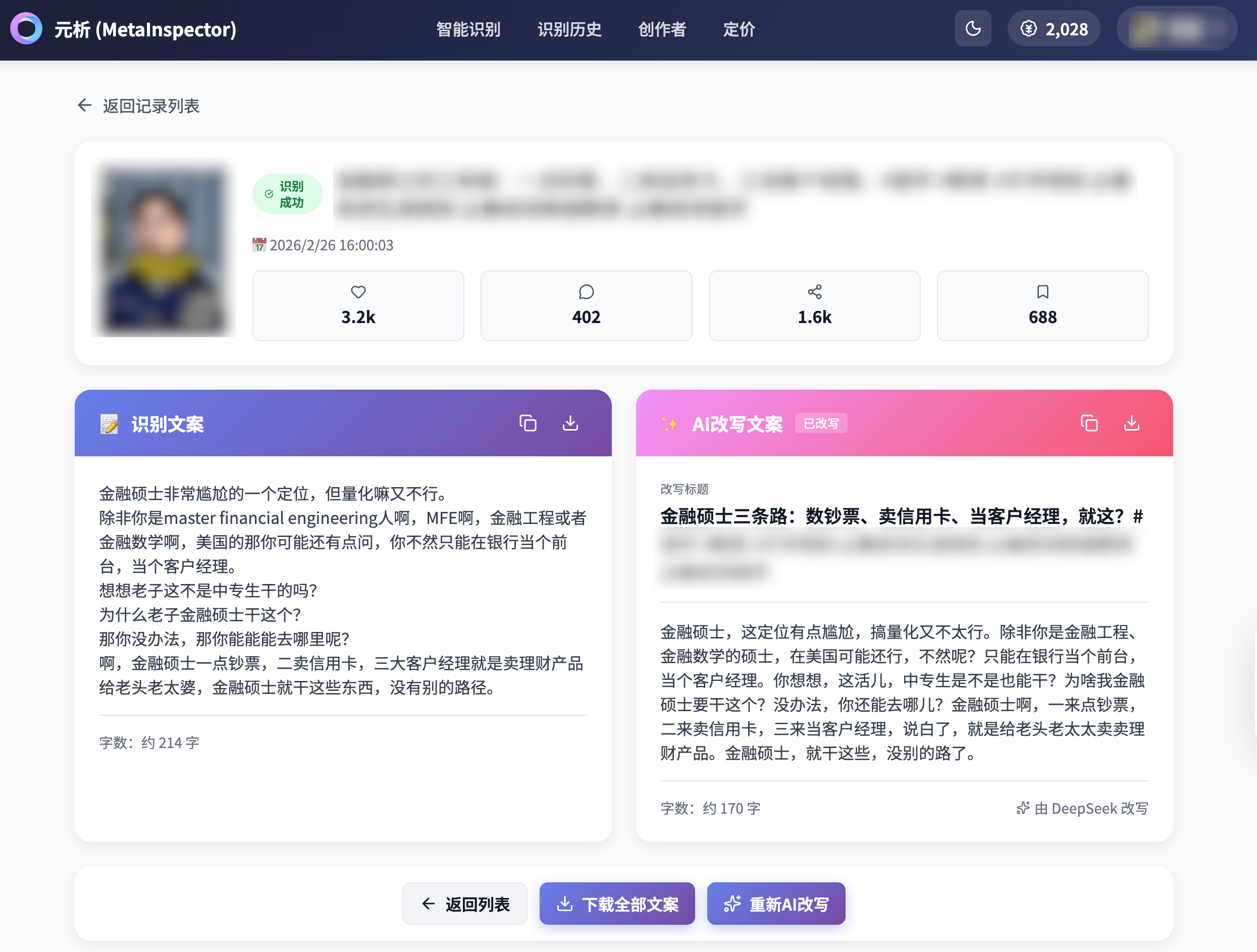Image resolution: width=1257 pixels, height=952 pixels.
Task: Click the shares count 1.6k card
Action: coord(814,306)
